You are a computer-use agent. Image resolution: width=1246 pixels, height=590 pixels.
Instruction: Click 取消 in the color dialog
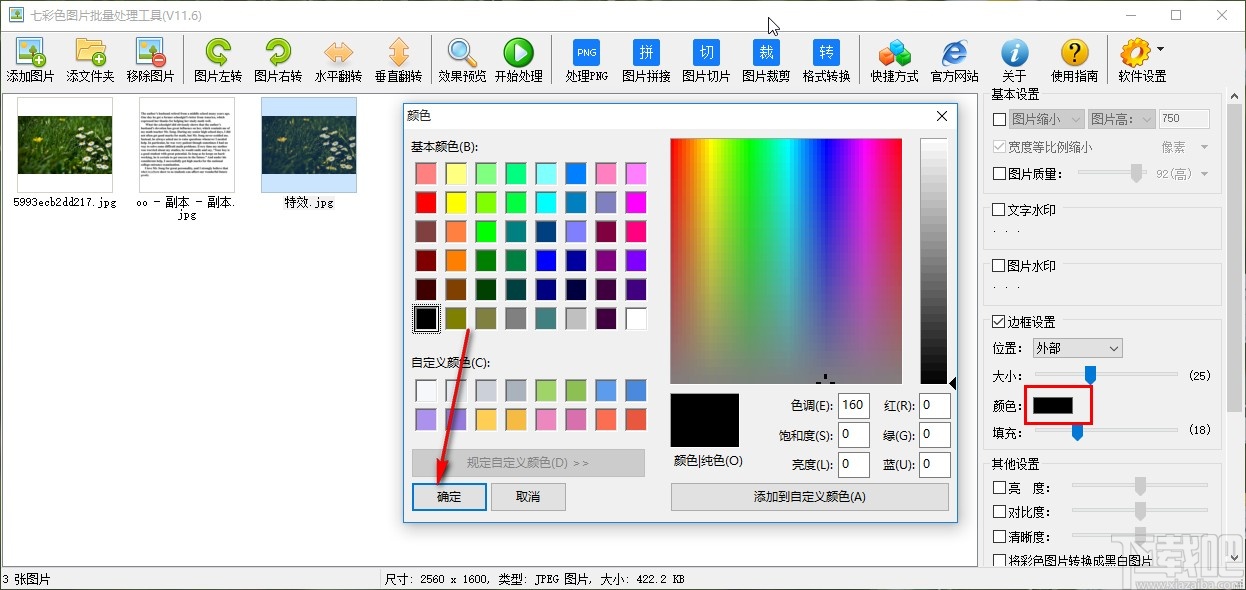528,497
